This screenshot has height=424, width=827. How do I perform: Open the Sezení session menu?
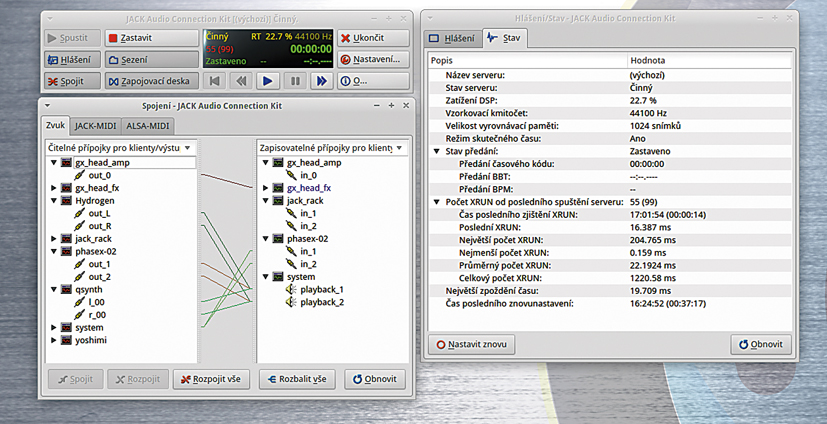[x=151, y=60]
